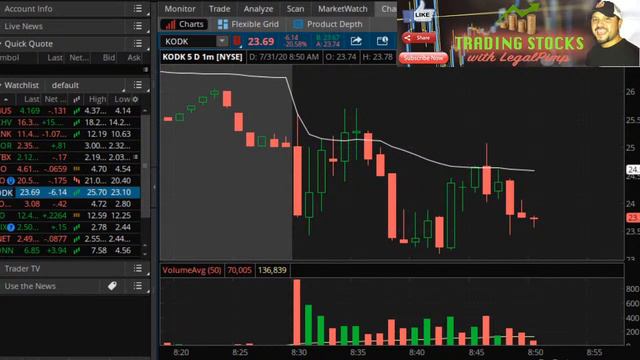Open the Trader TV gadget menu icon
Image resolution: width=640 pixels, height=360 pixels.
click(x=138, y=268)
